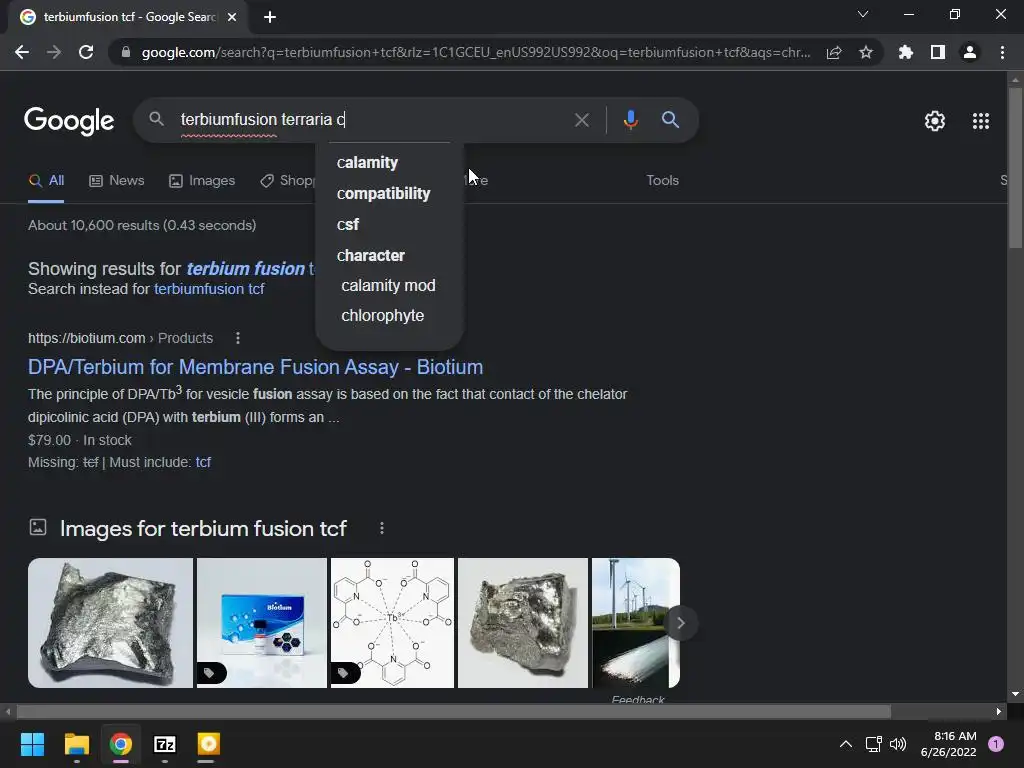Go back to the previous page
This screenshot has height=768, width=1024.
click(22, 52)
